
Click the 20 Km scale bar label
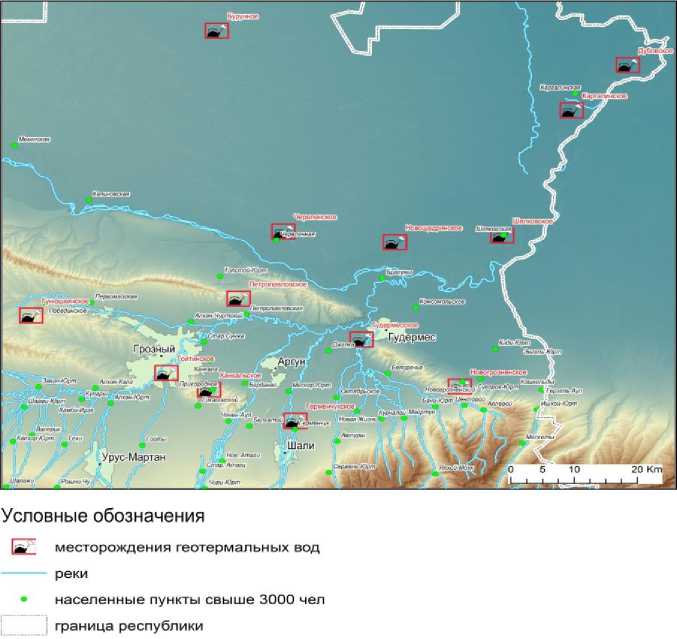tap(646, 469)
